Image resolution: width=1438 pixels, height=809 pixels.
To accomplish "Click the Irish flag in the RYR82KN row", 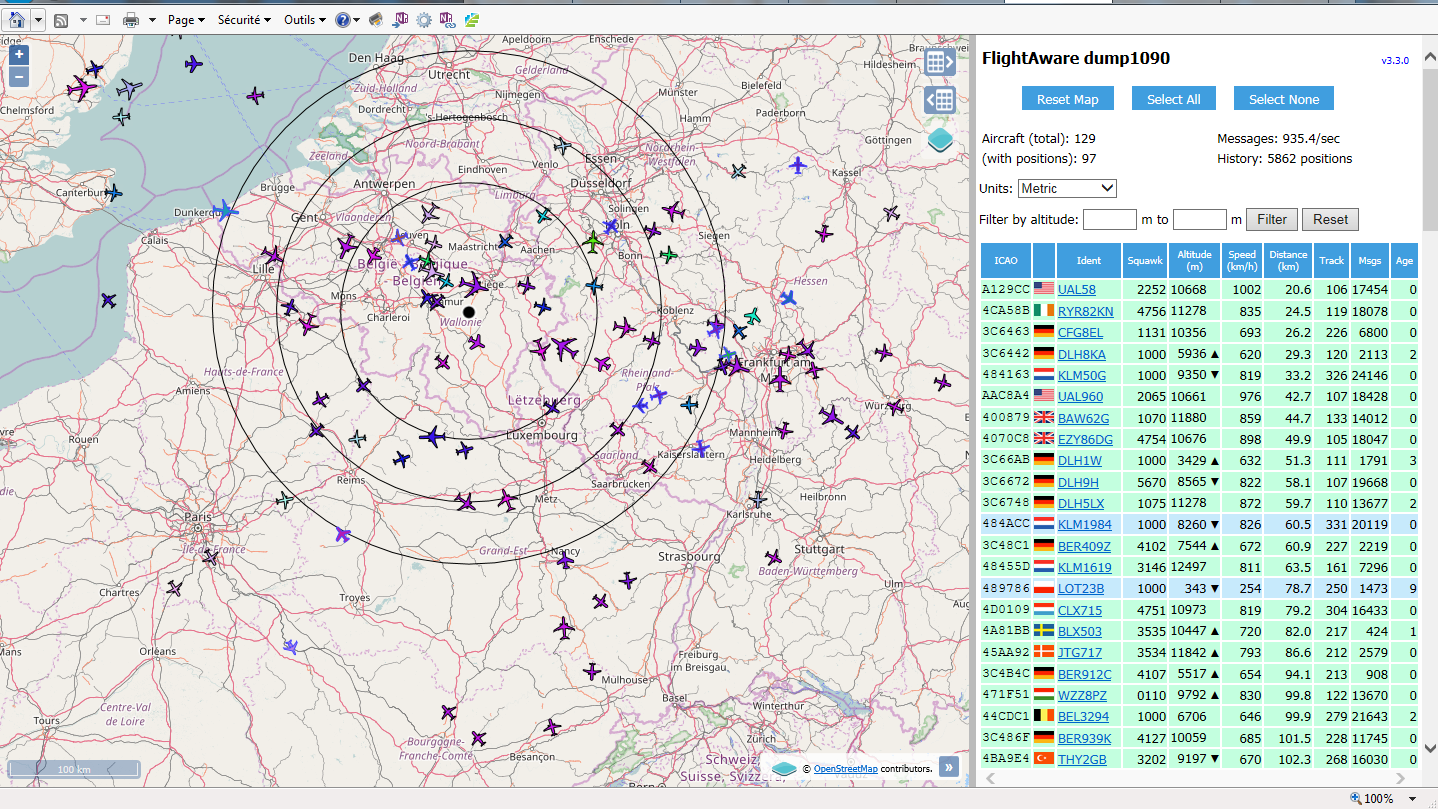I will coord(1044,311).
